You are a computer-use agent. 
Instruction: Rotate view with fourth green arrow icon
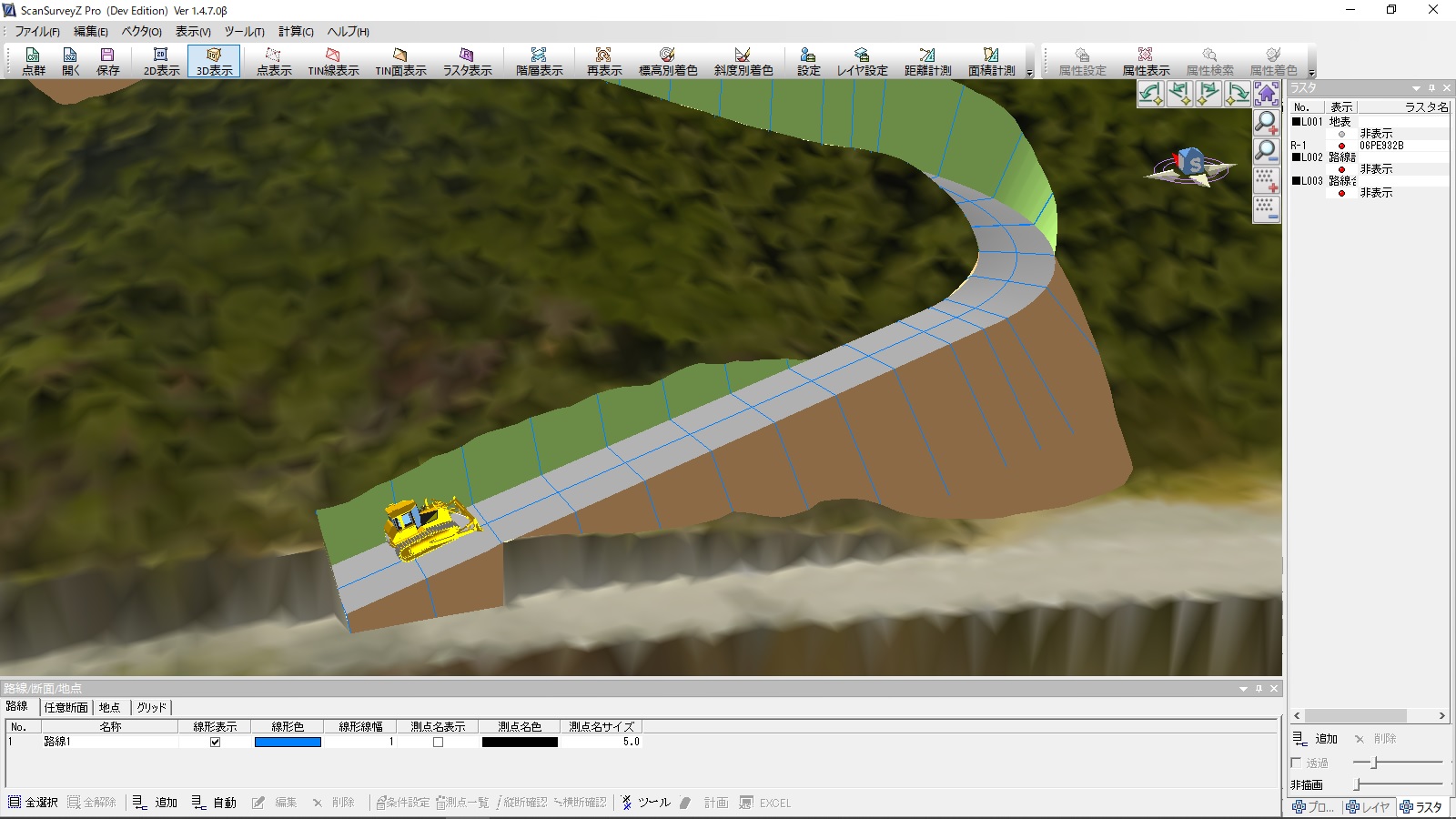coord(1238,93)
